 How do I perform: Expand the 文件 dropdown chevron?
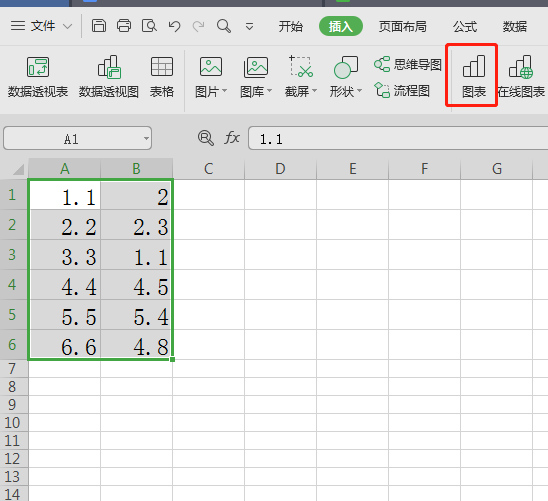[x=67, y=26]
